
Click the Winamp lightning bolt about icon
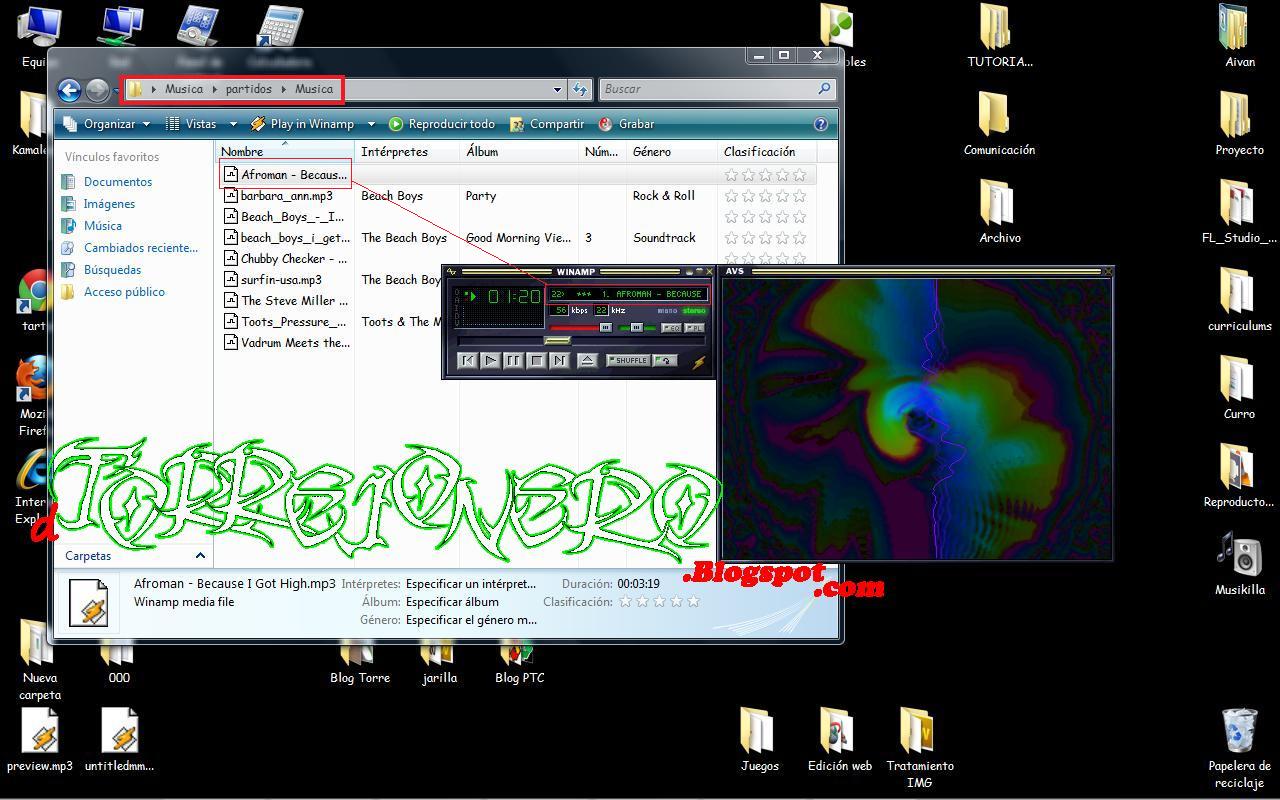(699, 362)
